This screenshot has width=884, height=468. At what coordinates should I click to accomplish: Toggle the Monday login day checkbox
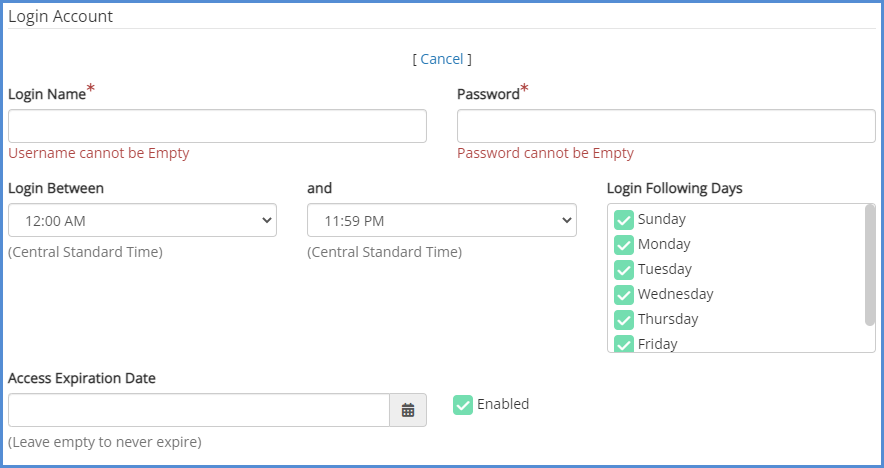624,245
